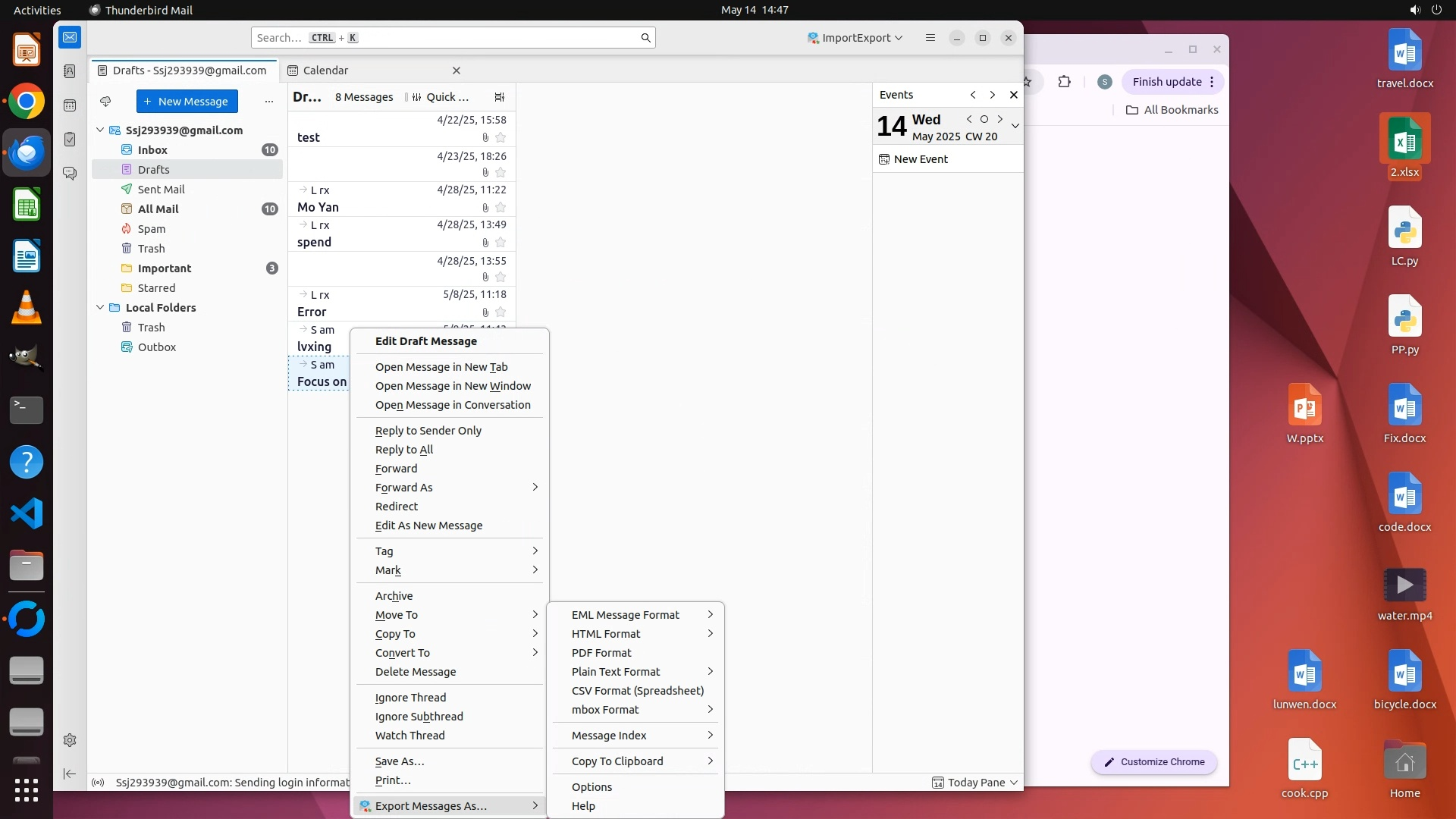Open the Tasks icon in the spaces toolbar
1456x819 pixels.
pos(70,140)
